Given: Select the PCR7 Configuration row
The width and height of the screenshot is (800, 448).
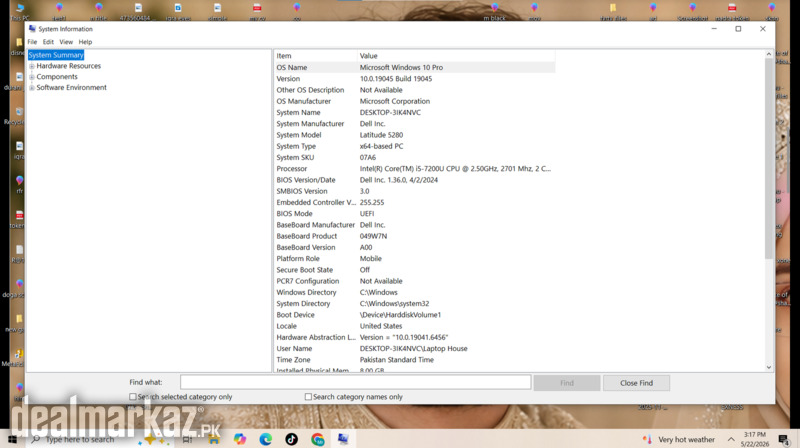Looking at the screenshot, I should (414, 281).
